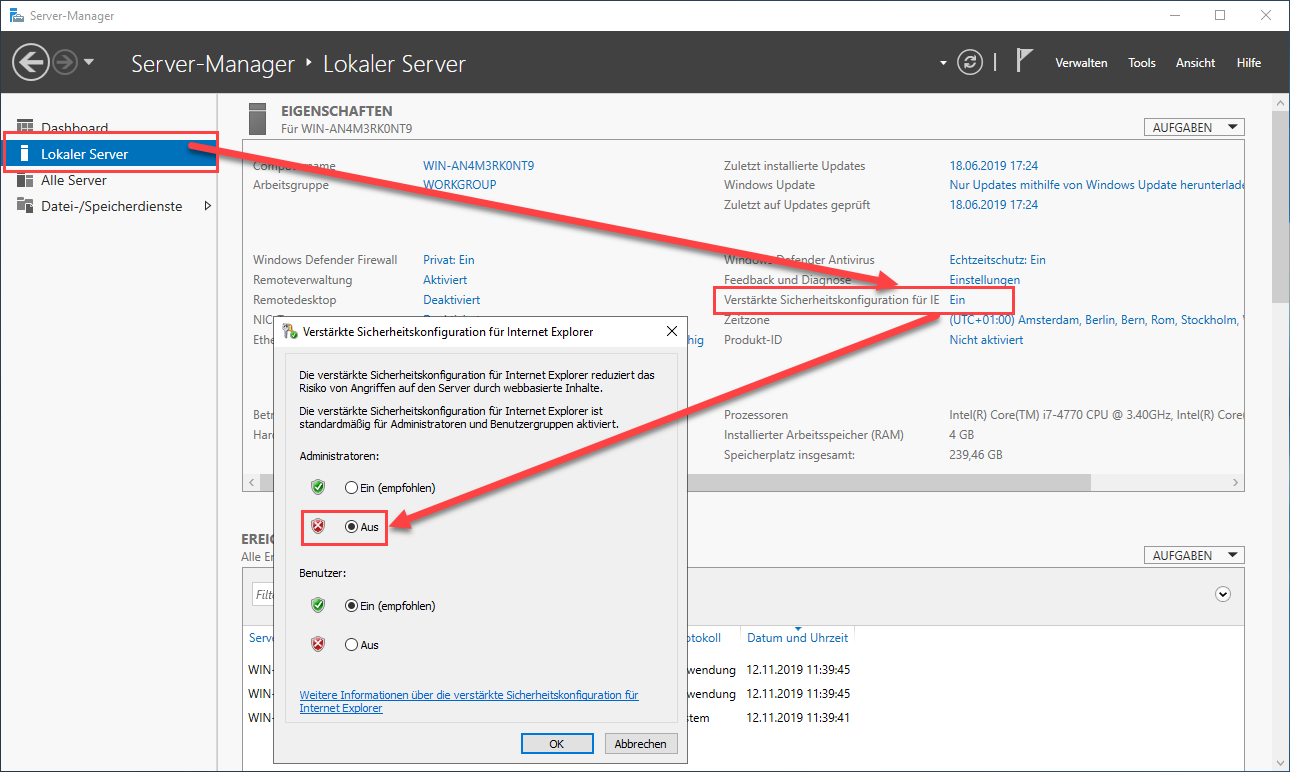Click the properties horizontal scrollbar
The image size is (1290, 772).
[x=675, y=483]
